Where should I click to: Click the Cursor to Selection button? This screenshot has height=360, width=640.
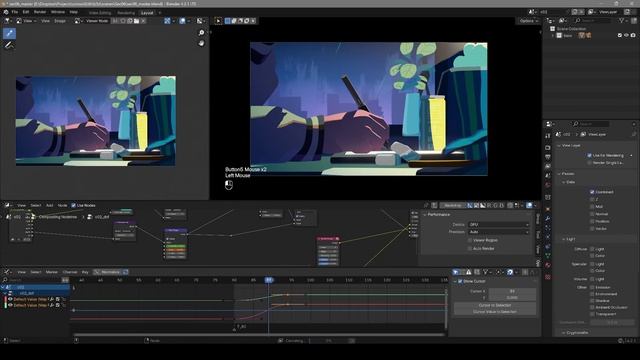(x=495, y=305)
